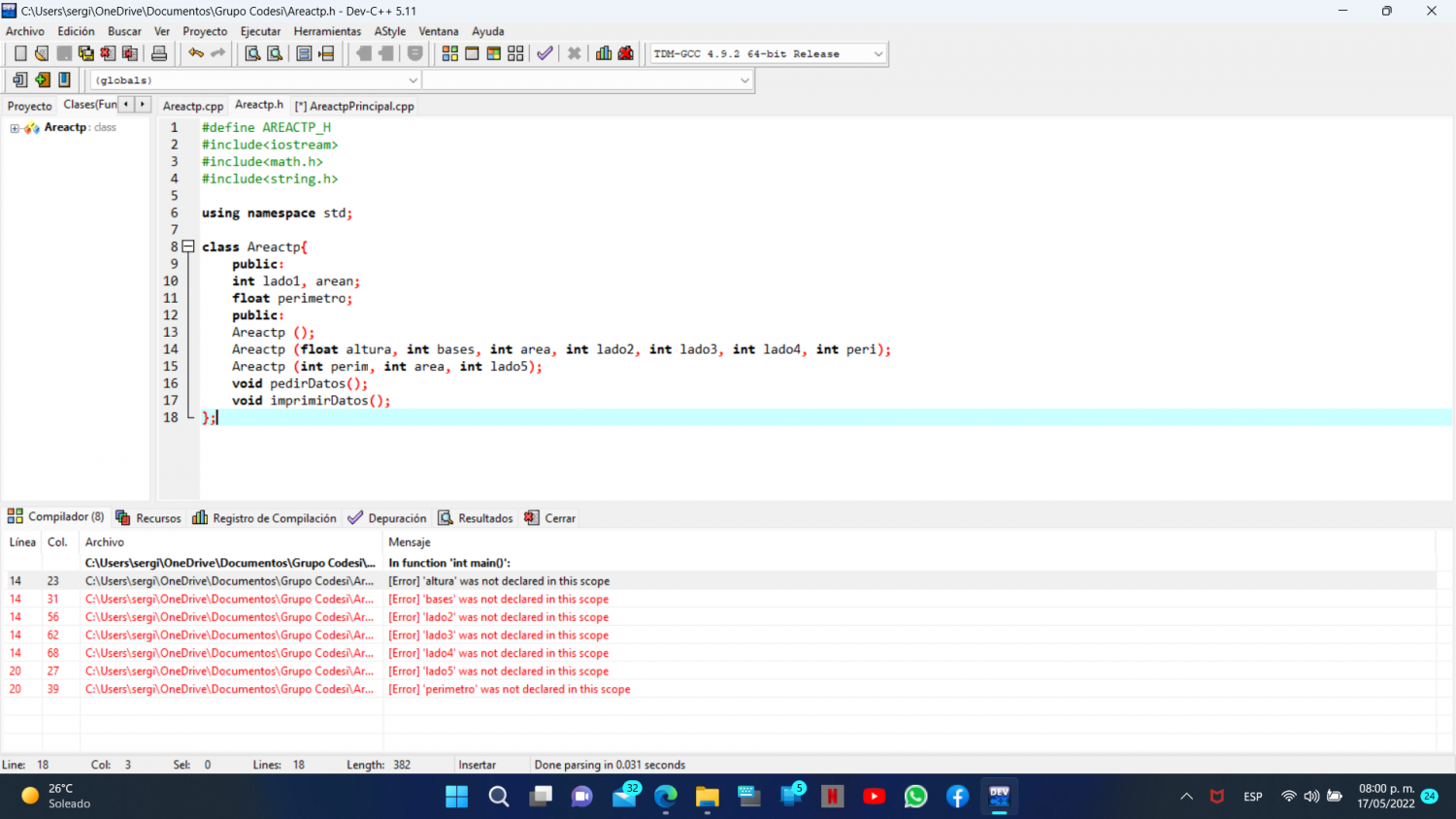Click "void pedirDatos();" code line

point(300,383)
